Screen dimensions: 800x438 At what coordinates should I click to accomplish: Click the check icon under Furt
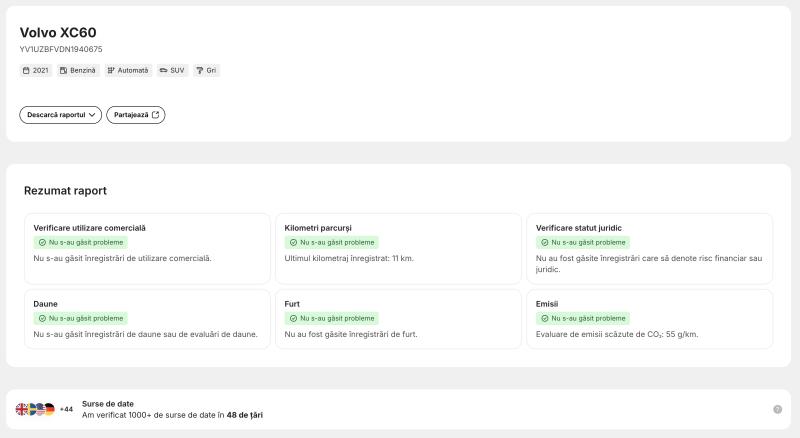tap(293, 319)
